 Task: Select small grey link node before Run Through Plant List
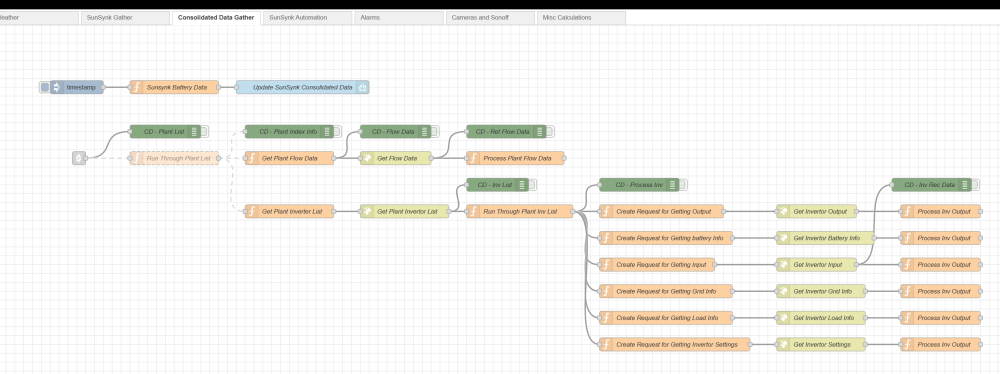78,158
